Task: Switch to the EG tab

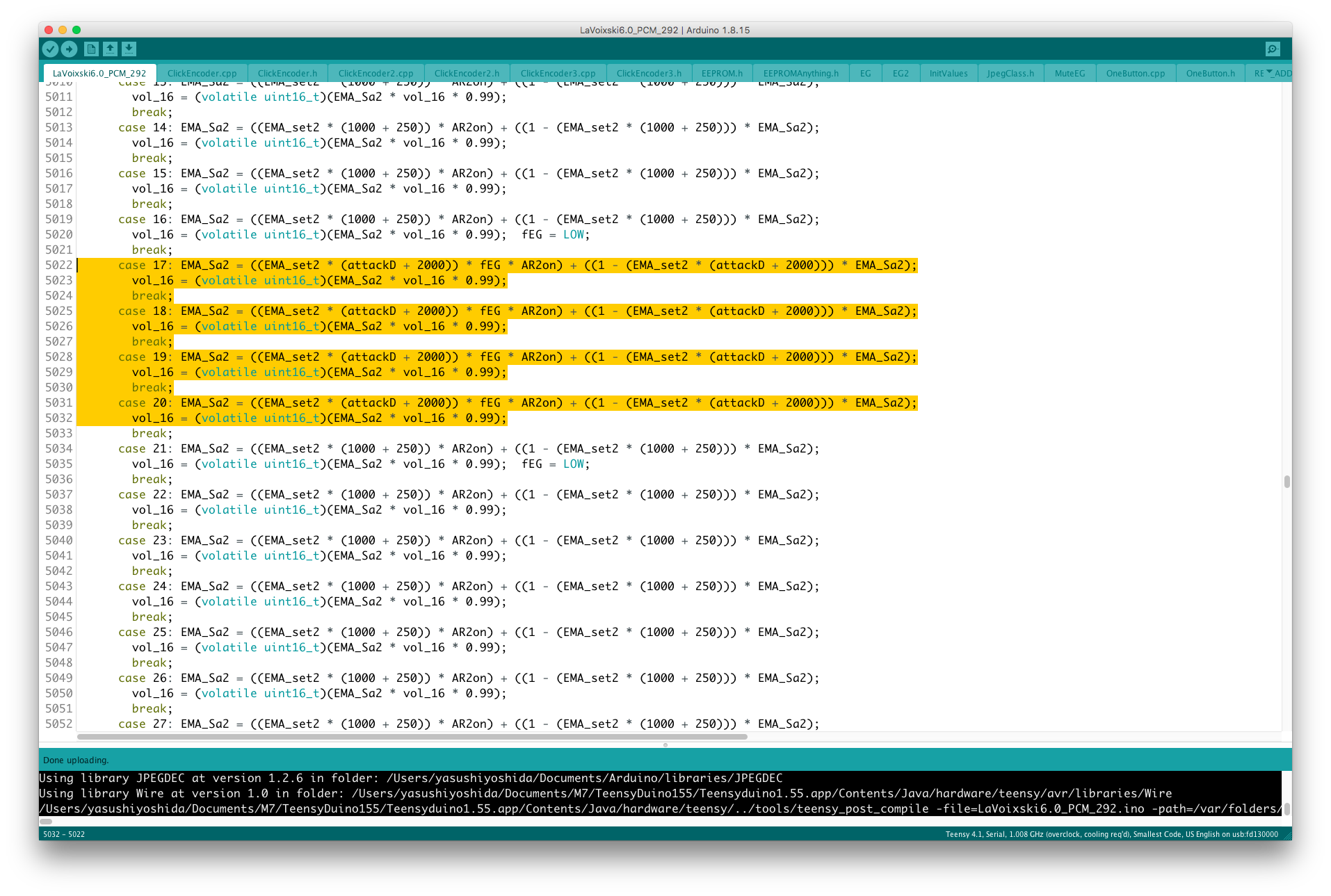Action: (x=865, y=73)
